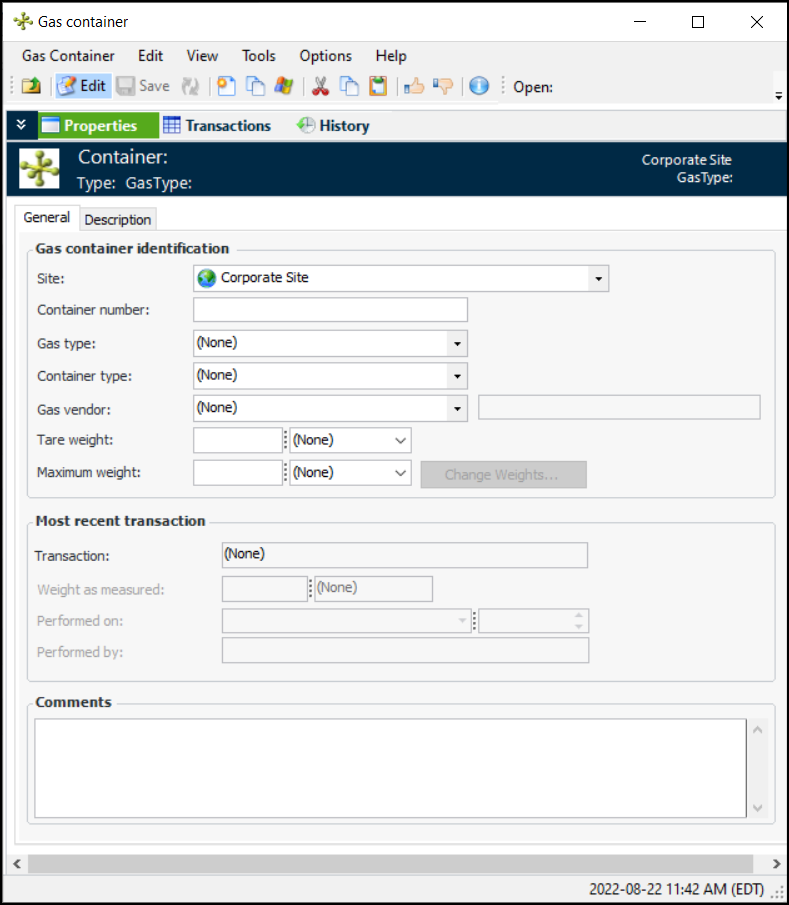The image size is (789, 905).
Task: Open the Gas type dropdown
Action: pyautogui.click(x=456, y=343)
